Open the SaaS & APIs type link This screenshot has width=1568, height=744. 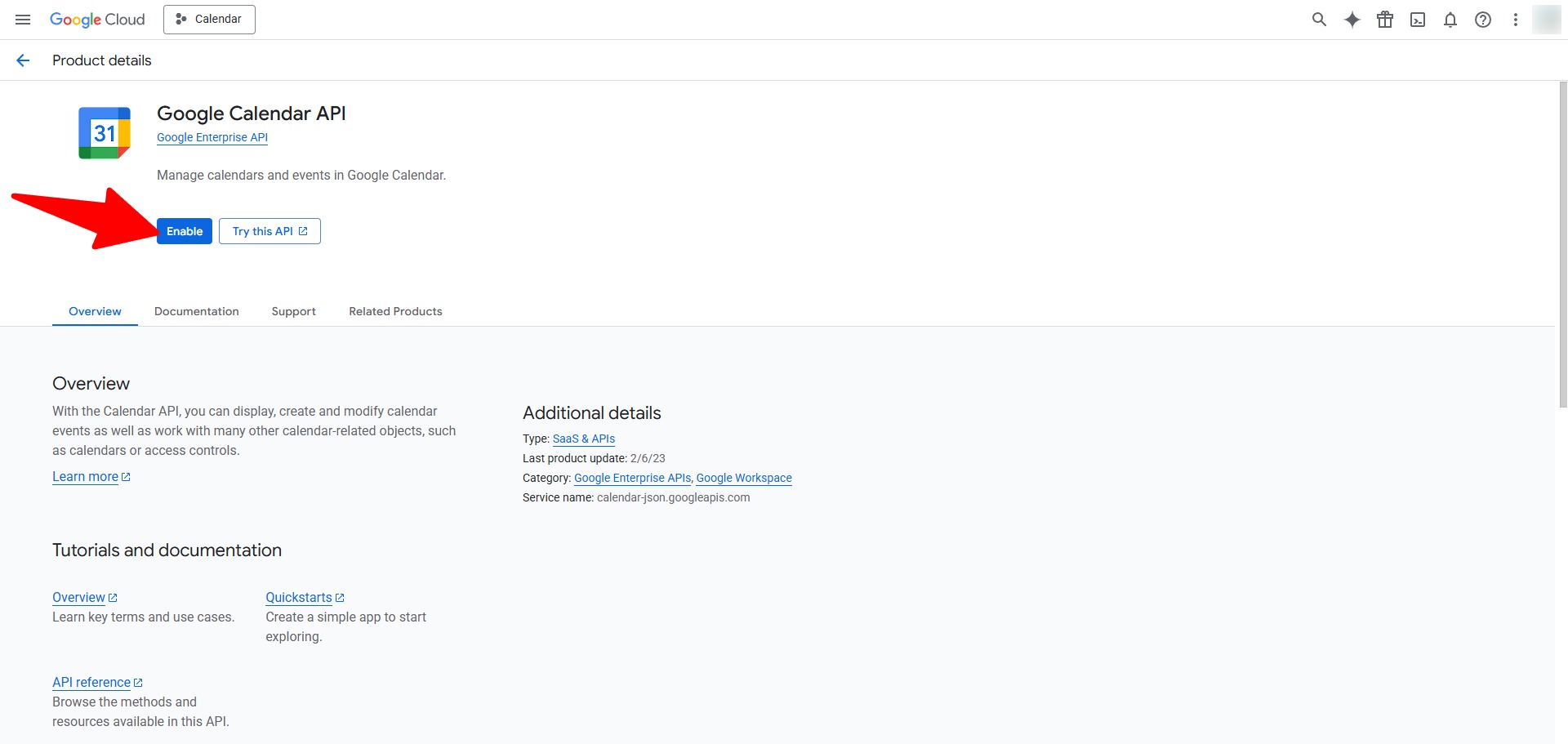(584, 439)
